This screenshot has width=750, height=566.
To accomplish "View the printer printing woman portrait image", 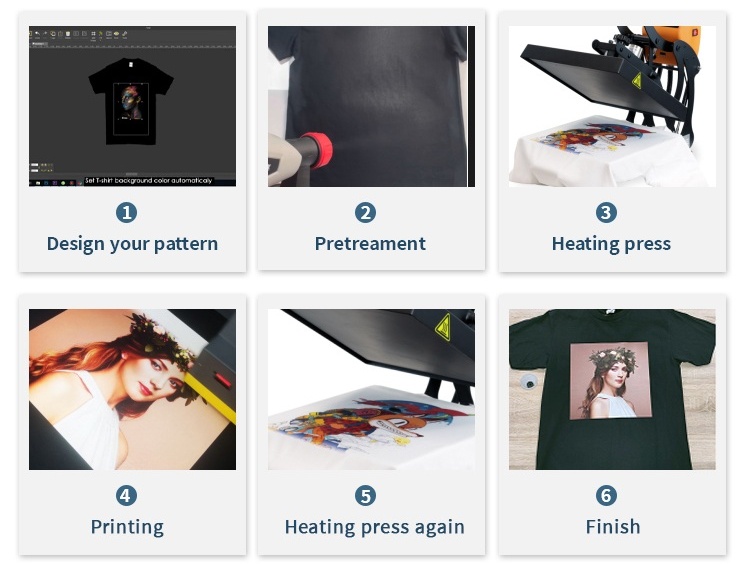I will tap(132, 389).
